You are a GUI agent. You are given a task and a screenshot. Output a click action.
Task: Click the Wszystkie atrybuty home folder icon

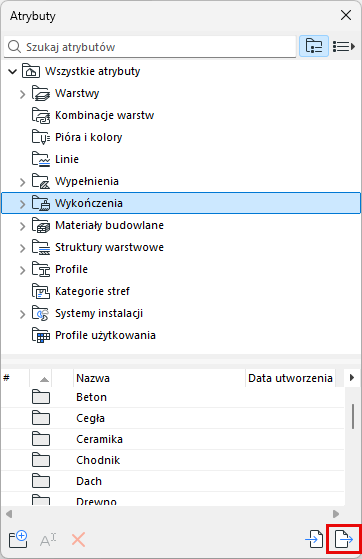[31, 71]
